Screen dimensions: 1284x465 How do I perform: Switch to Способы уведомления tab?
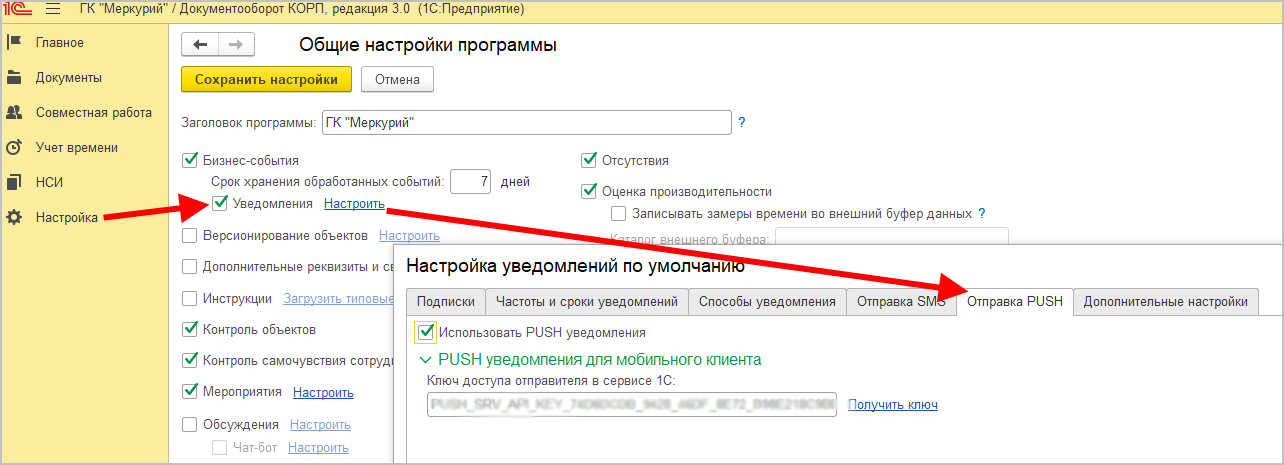767,302
